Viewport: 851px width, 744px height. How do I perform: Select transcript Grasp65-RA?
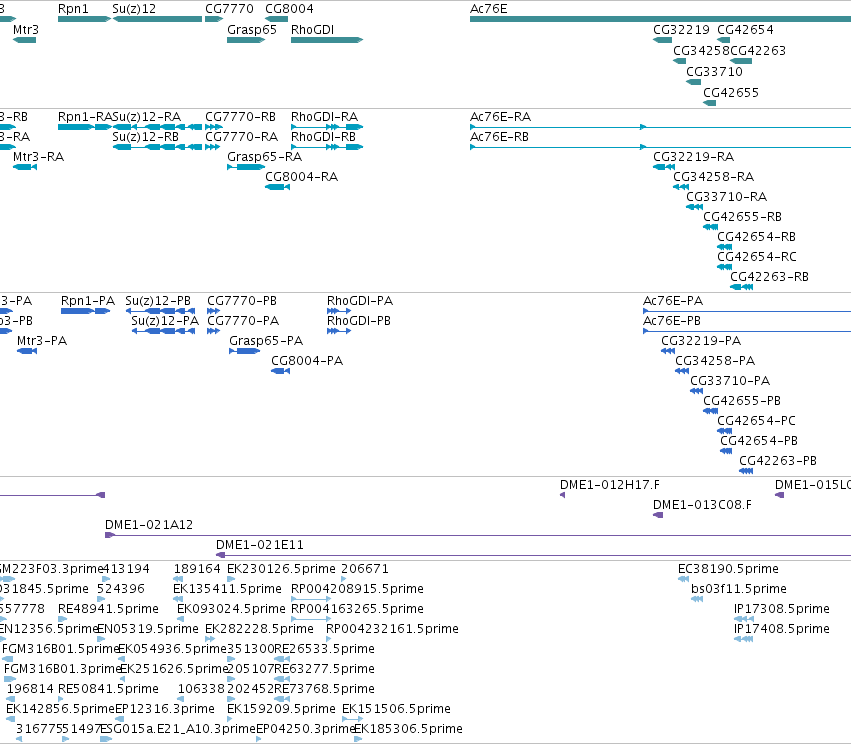265,157
